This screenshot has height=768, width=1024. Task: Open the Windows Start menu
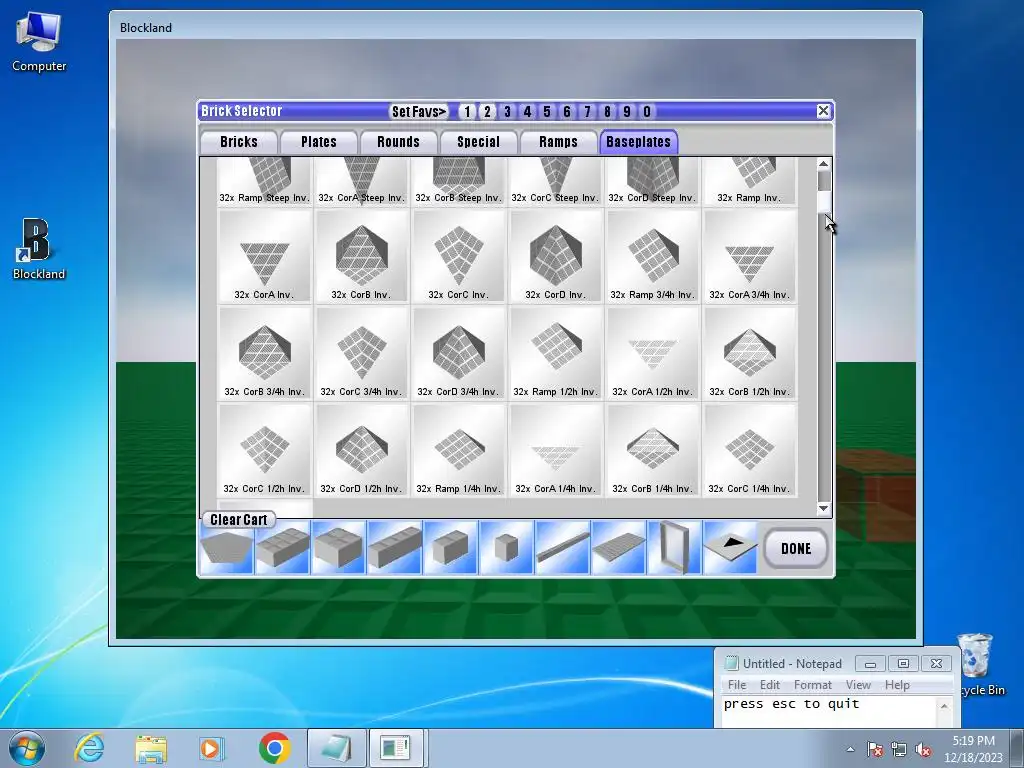[27, 748]
